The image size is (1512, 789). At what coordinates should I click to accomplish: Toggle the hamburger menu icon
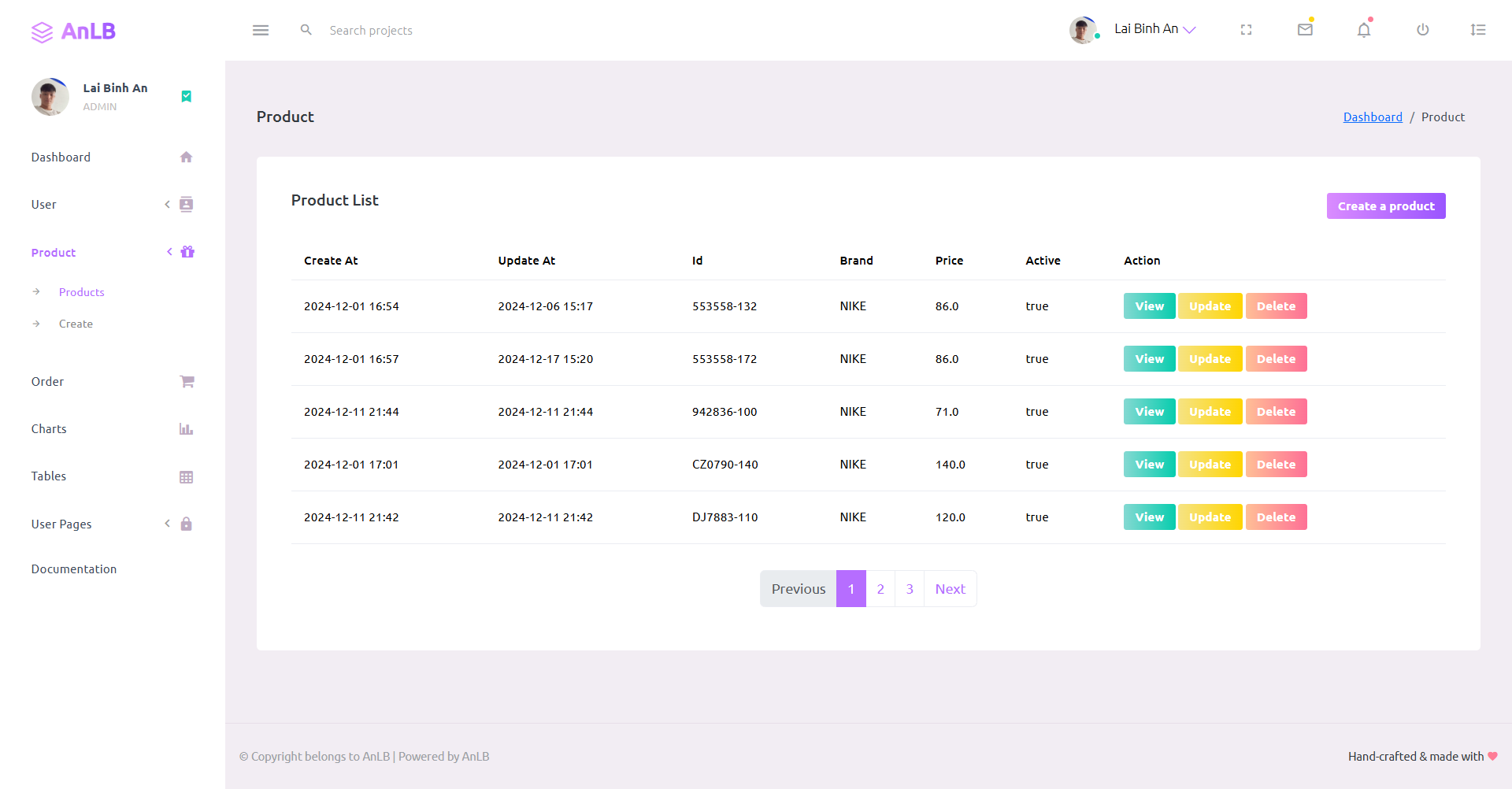click(261, 30)
